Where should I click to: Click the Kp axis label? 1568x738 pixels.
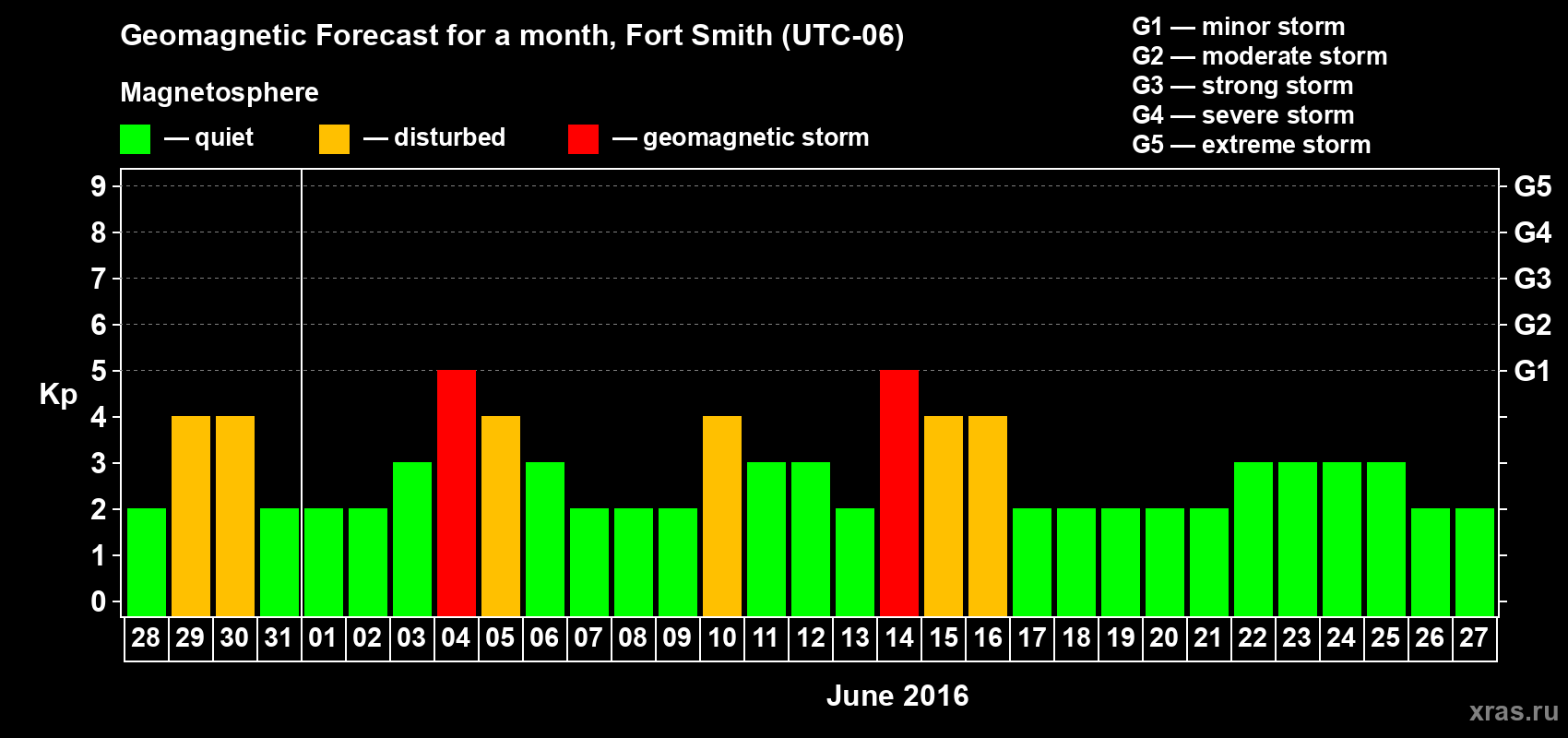(x=58, y=395)
